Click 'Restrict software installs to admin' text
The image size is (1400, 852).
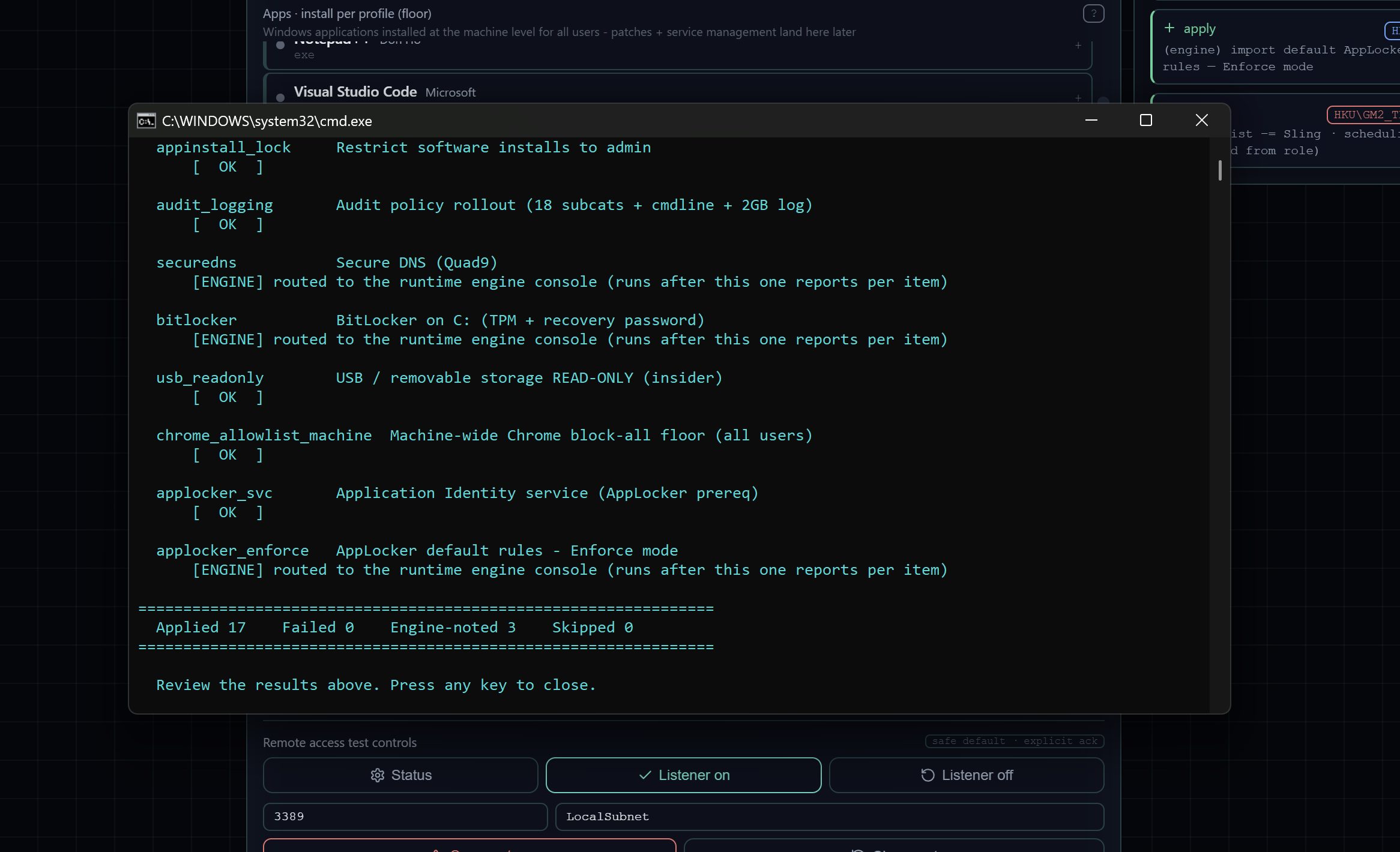coord(493,147)
